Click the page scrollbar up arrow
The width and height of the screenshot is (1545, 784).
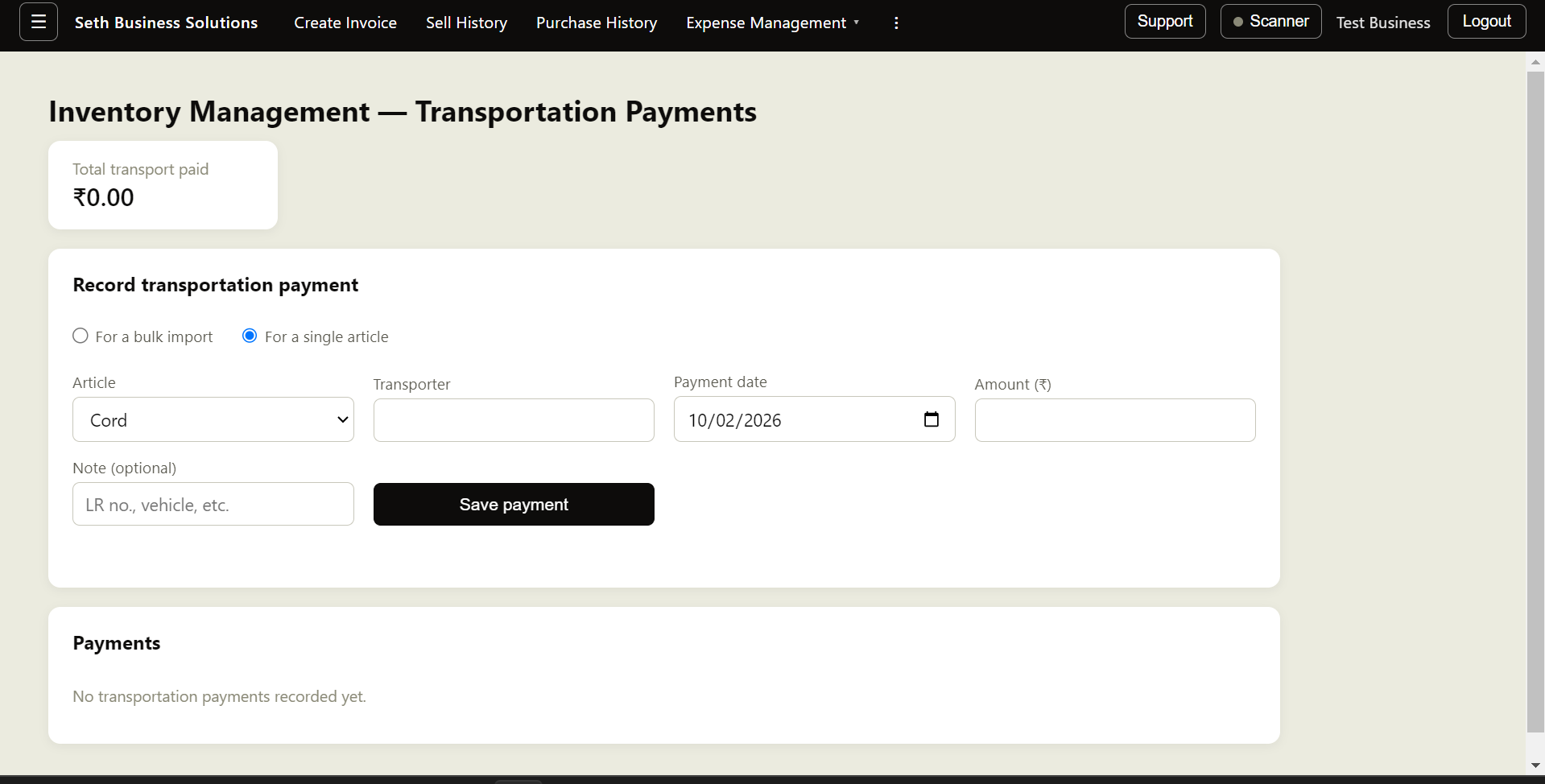tap(1535, 62)
